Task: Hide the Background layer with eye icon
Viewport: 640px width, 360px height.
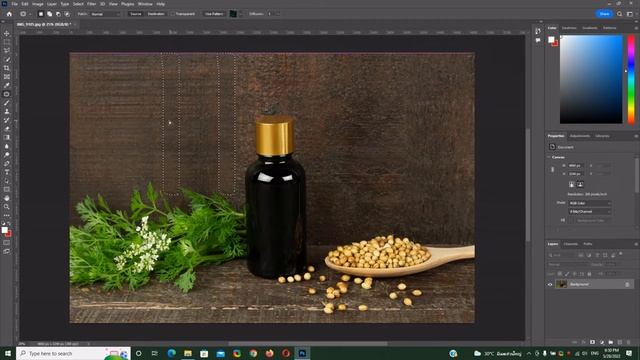Action: 550,284
